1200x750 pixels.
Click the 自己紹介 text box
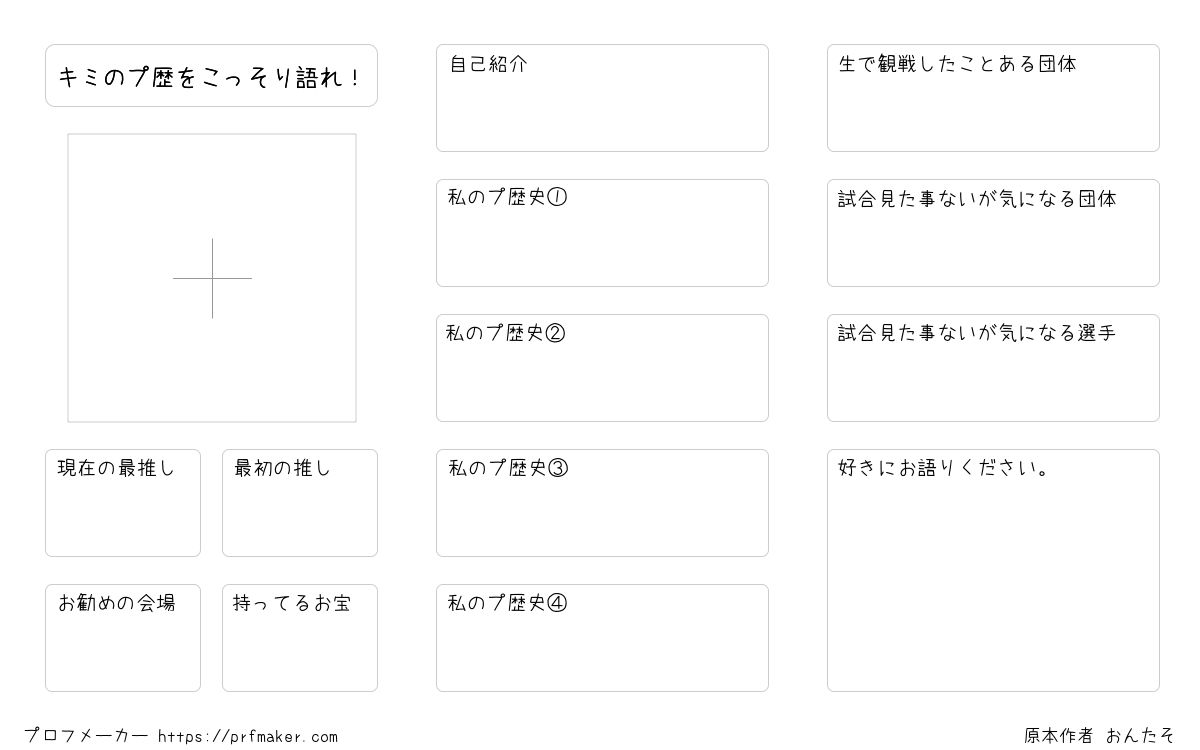pos(602,98)
